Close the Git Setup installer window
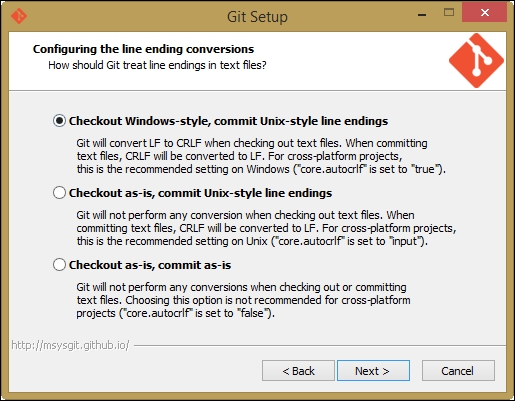515x401 pixels. click(484, 13)
